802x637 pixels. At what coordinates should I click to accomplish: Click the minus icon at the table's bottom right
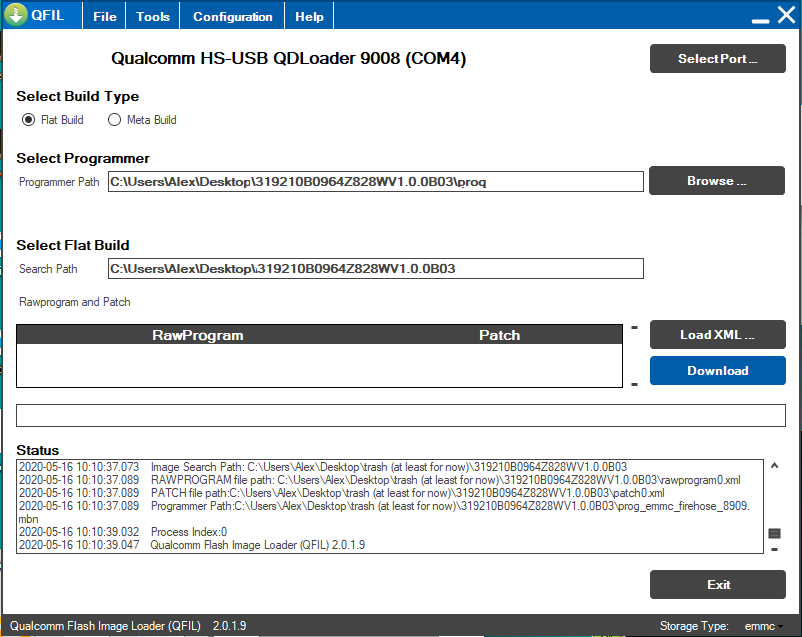point(634,383)
